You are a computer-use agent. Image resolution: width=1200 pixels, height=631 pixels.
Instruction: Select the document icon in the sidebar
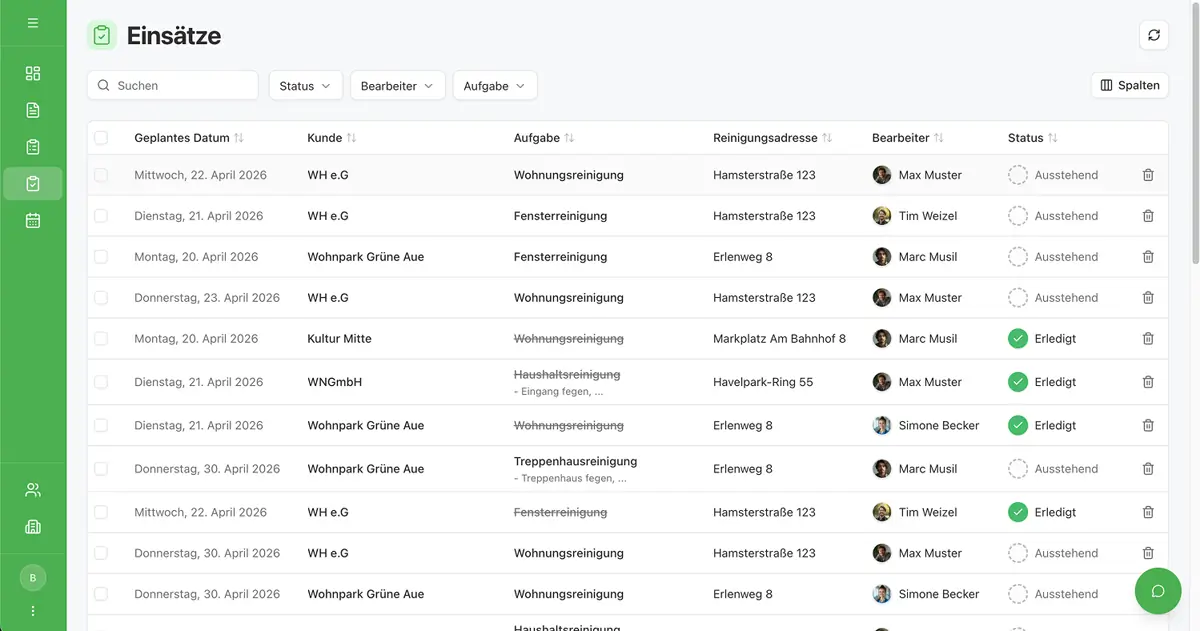click(32, 109)
